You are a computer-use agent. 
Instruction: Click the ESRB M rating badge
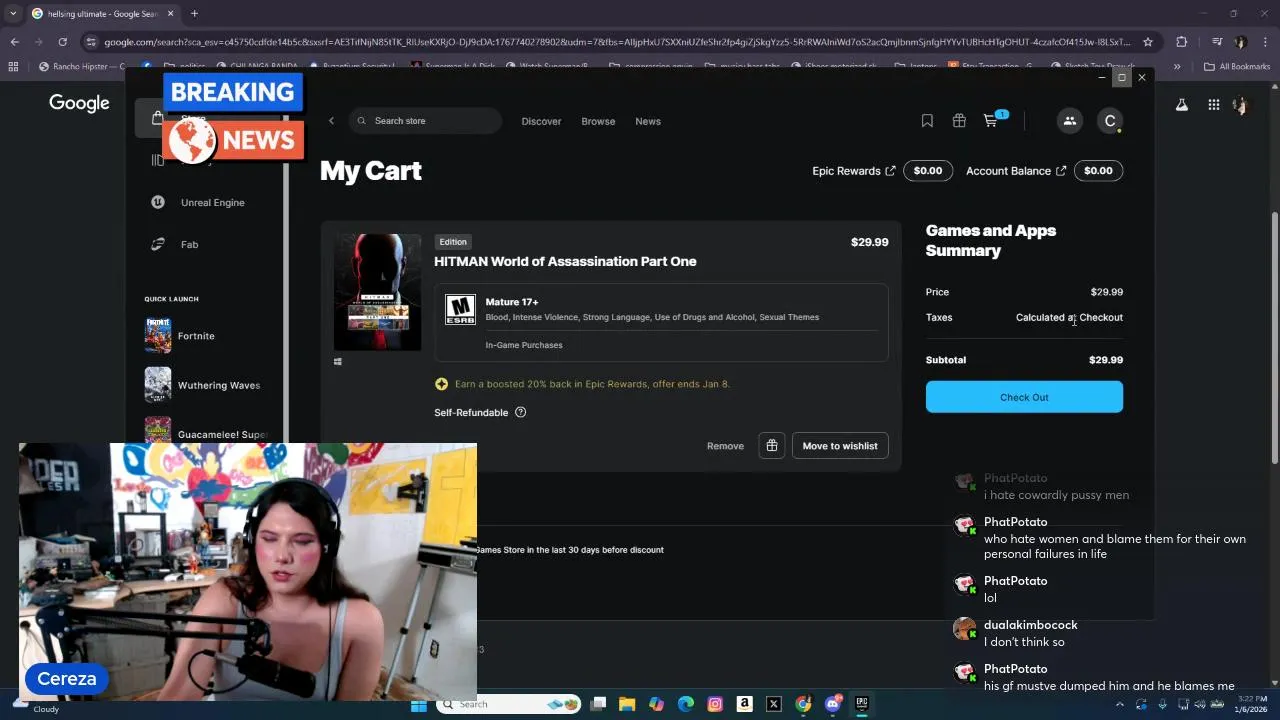click(x=460, y=310)
